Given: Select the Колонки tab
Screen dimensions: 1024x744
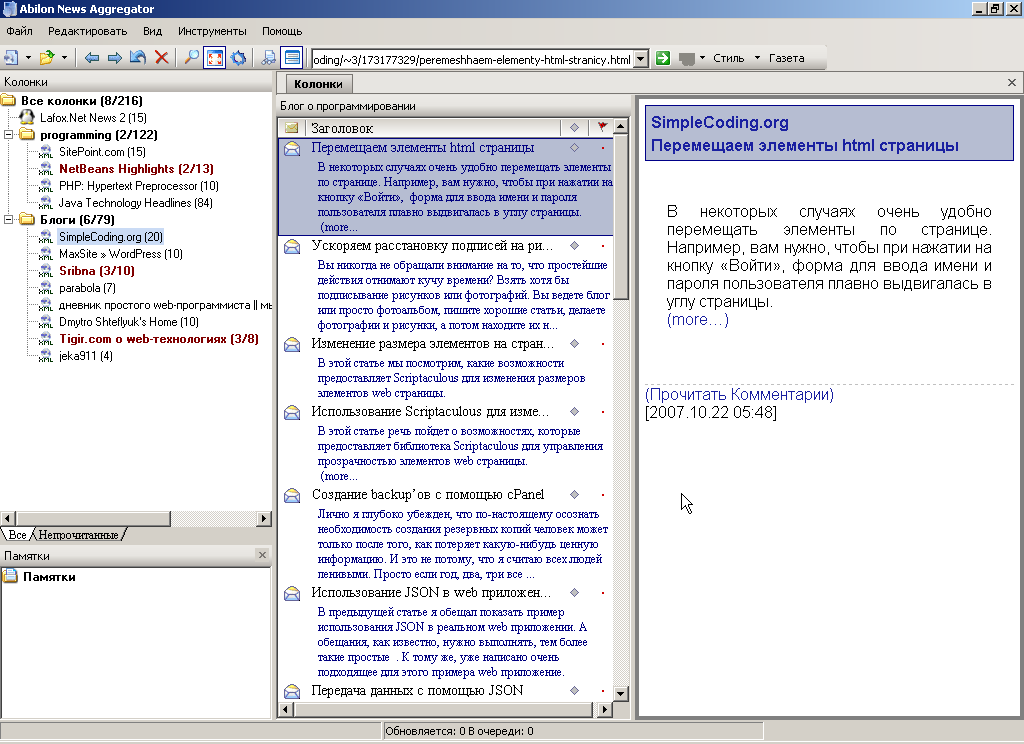Looking at the screenshot, I should 318,84.
